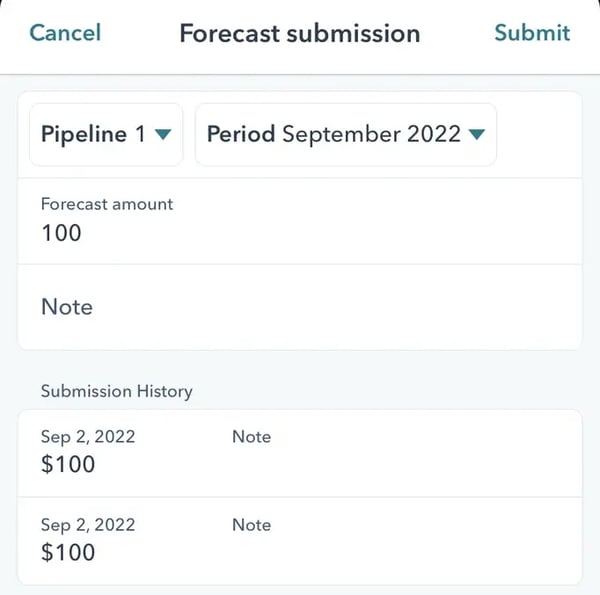Click the Submission History heading
The width and height of the screenshot is (600, 595).
point(116,391)
